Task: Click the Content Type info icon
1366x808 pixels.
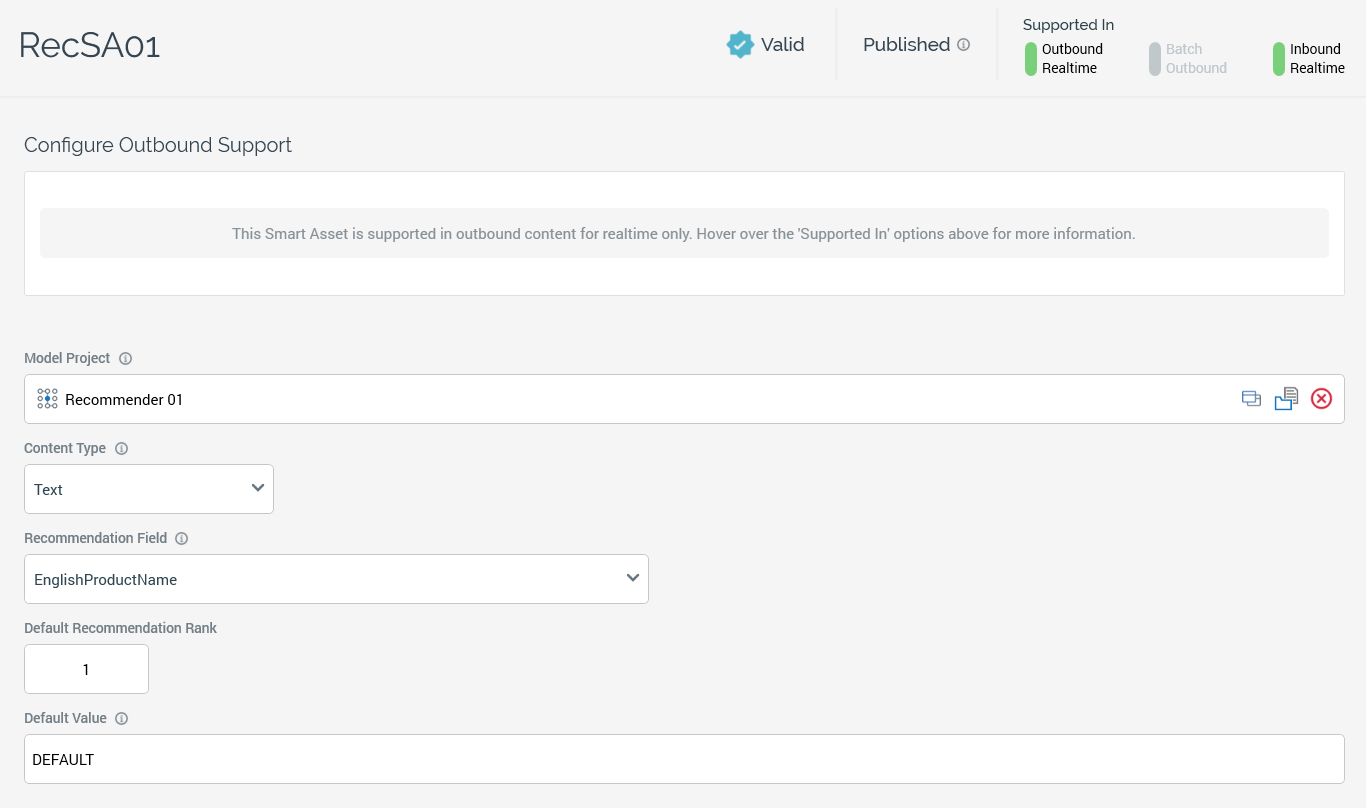Action: coord(121,448)
